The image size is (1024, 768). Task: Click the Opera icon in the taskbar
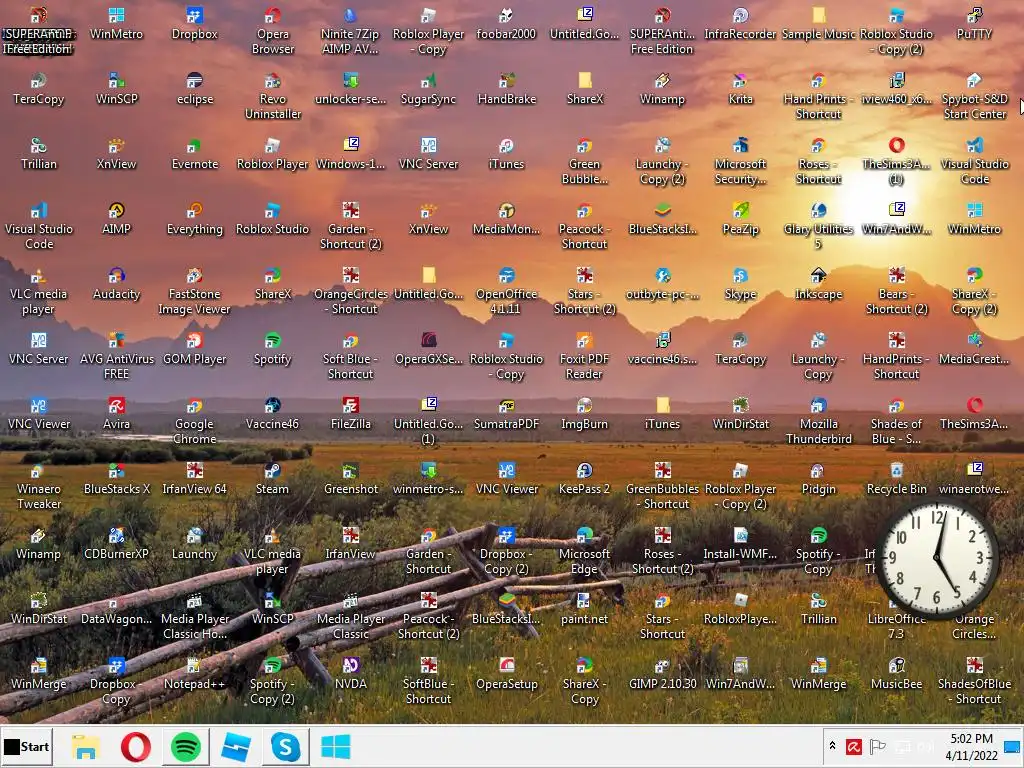[136, 746]
